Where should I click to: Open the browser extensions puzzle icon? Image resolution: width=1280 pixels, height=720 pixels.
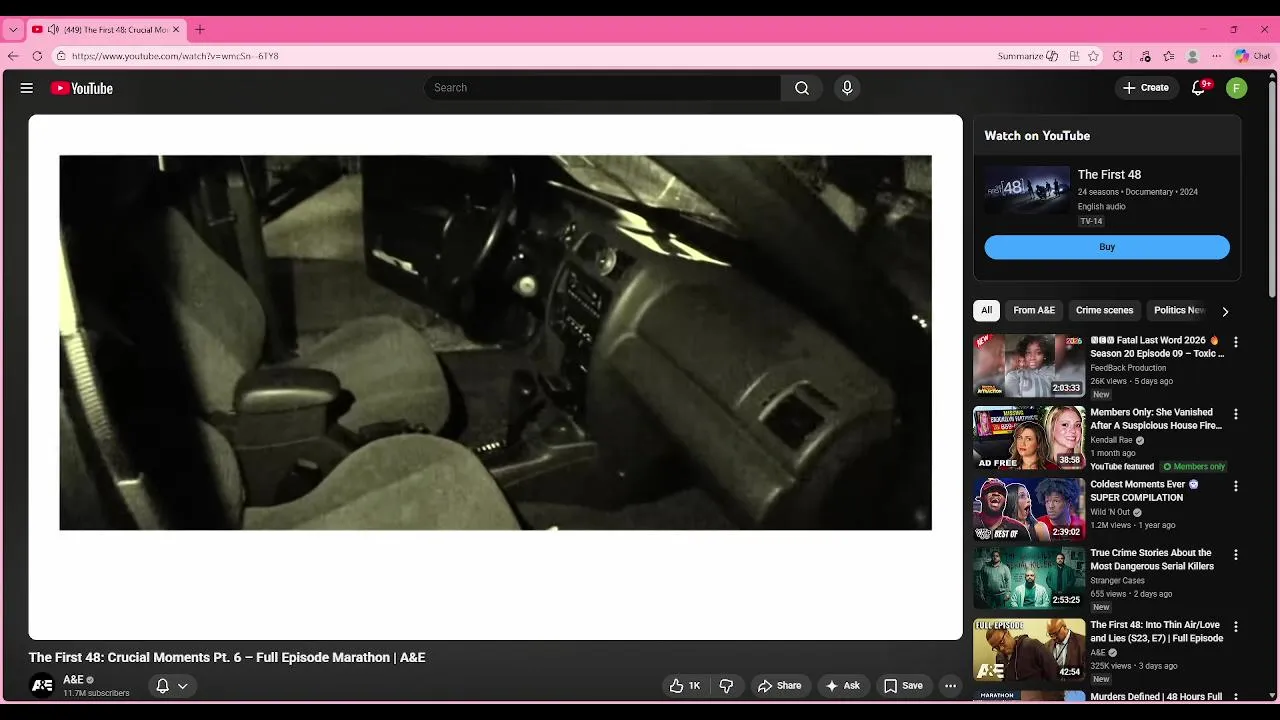pyautogui.click(x=1118, y=56)
